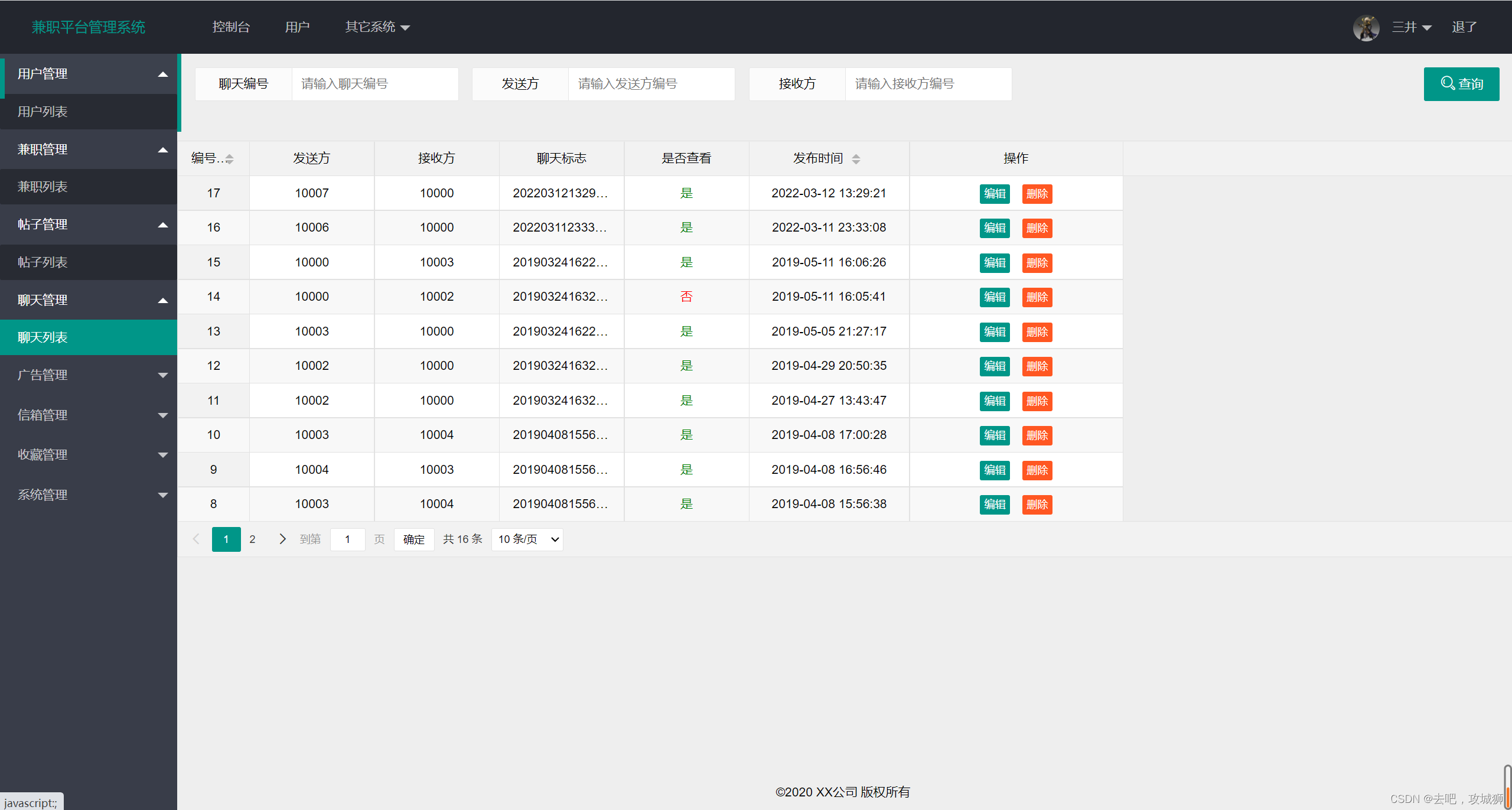Click 退了 logout link
This screenshot has width=1512, height=810.
pos(1464,27)
